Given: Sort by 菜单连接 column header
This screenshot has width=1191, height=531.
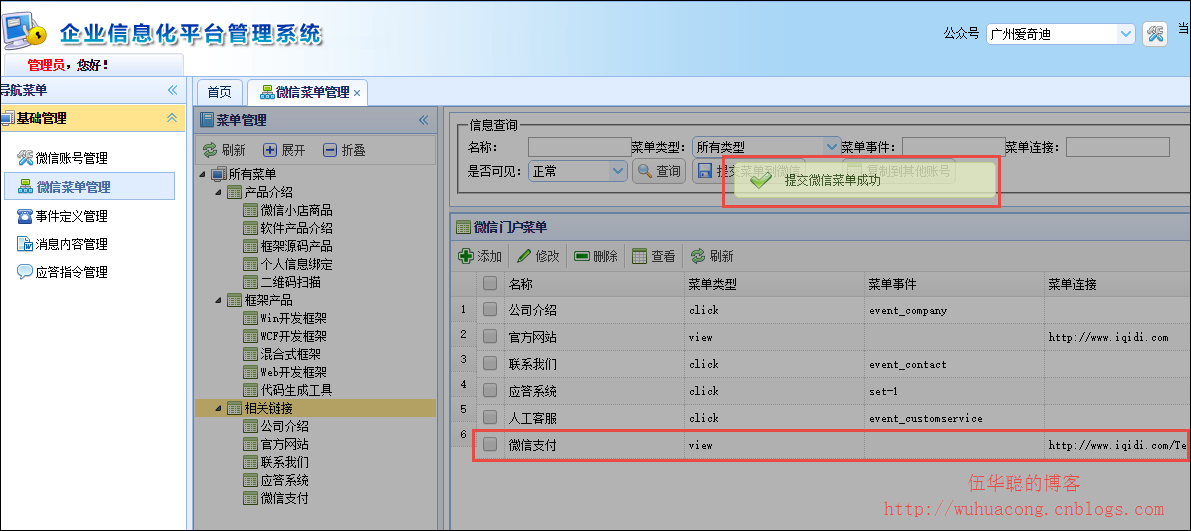Looking at the screenshot, I should (1117, 283).
